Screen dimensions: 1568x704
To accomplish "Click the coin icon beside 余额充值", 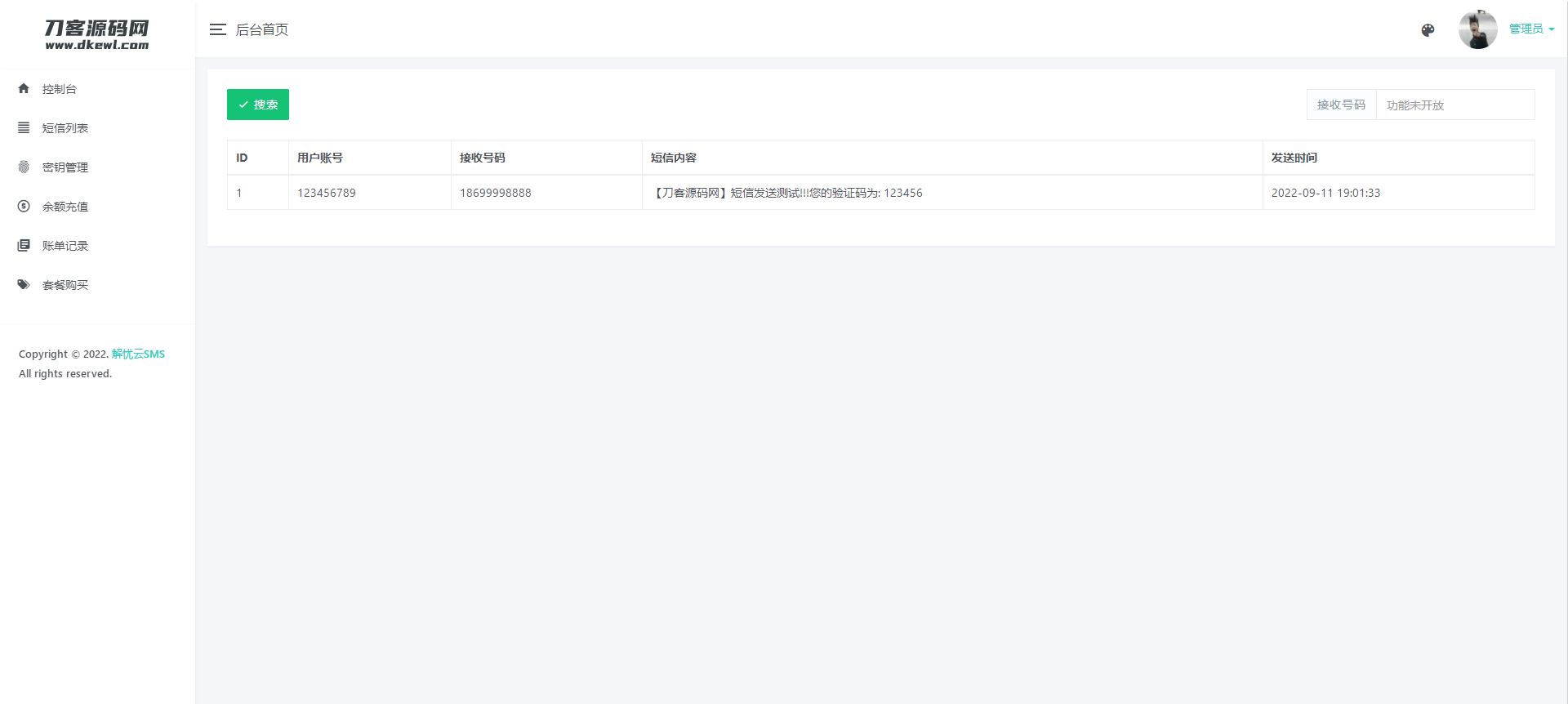I will pyautogui.click(x=24, y=206).
